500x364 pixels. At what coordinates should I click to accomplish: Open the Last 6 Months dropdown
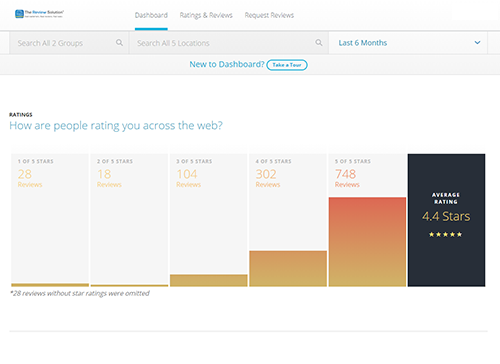(408, 43)
